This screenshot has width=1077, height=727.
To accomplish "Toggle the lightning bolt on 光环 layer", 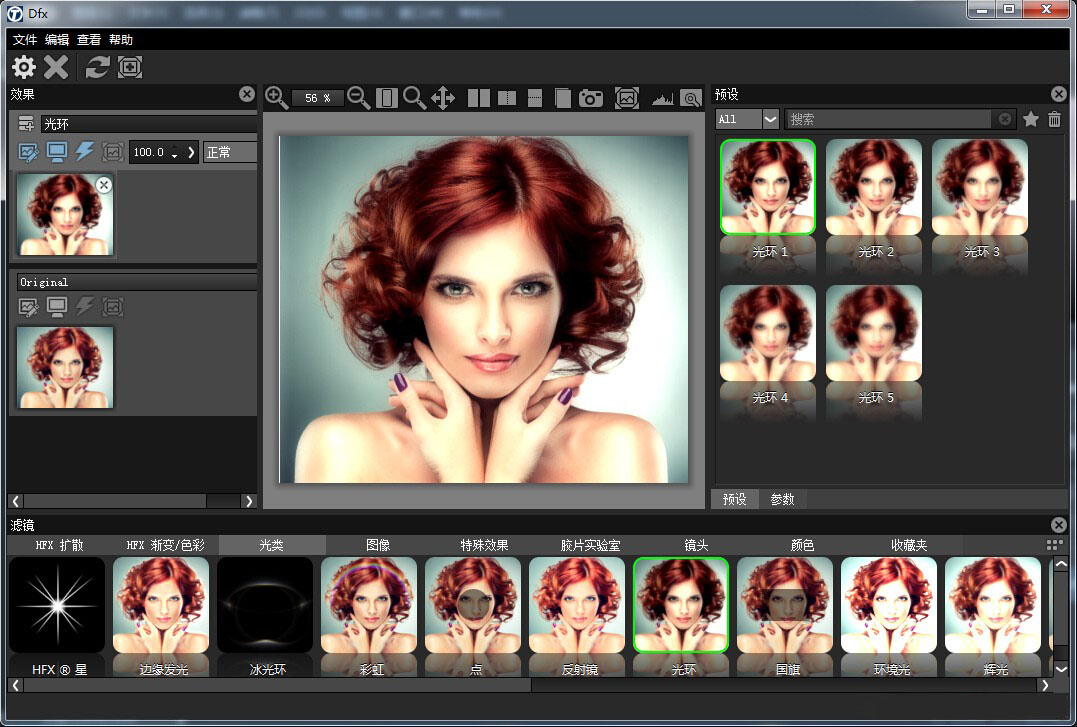I will pyautogui.click(x=85, y=152).
